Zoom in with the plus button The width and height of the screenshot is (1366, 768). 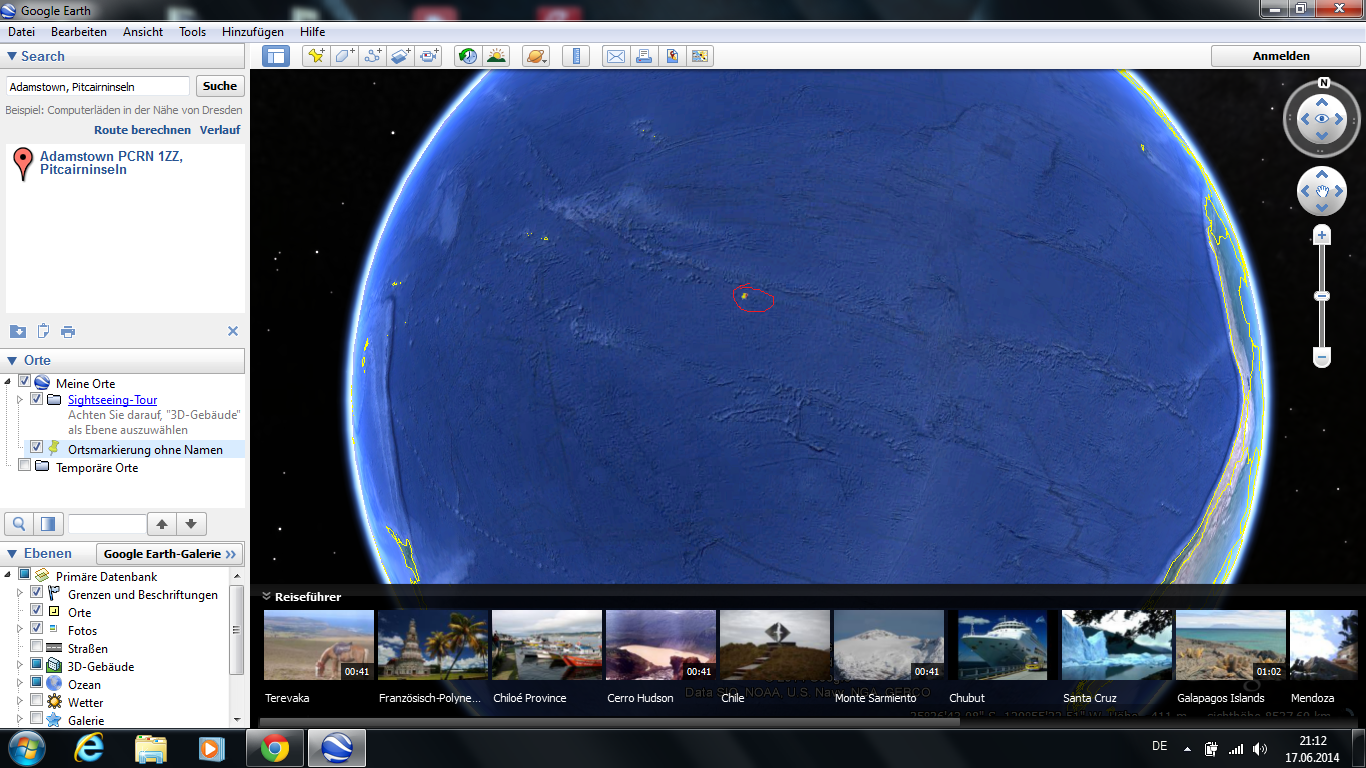point(1322,236)
